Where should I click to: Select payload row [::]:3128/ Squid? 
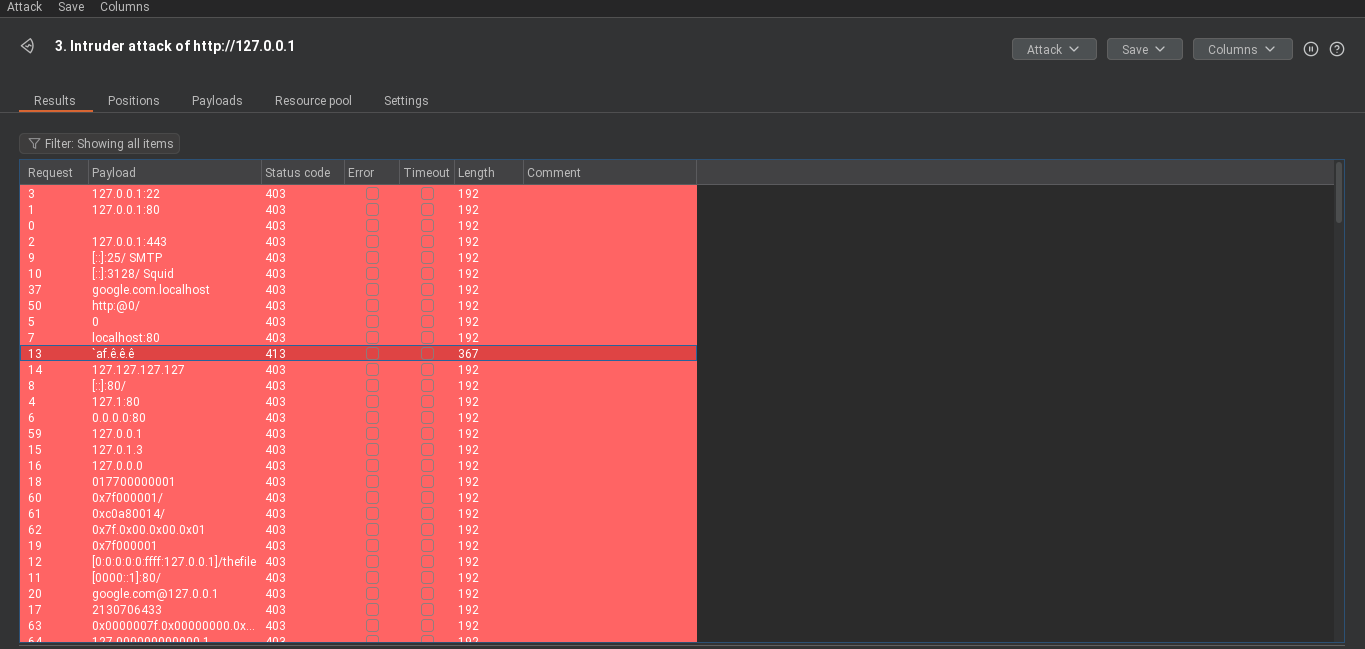coord(358,274)
